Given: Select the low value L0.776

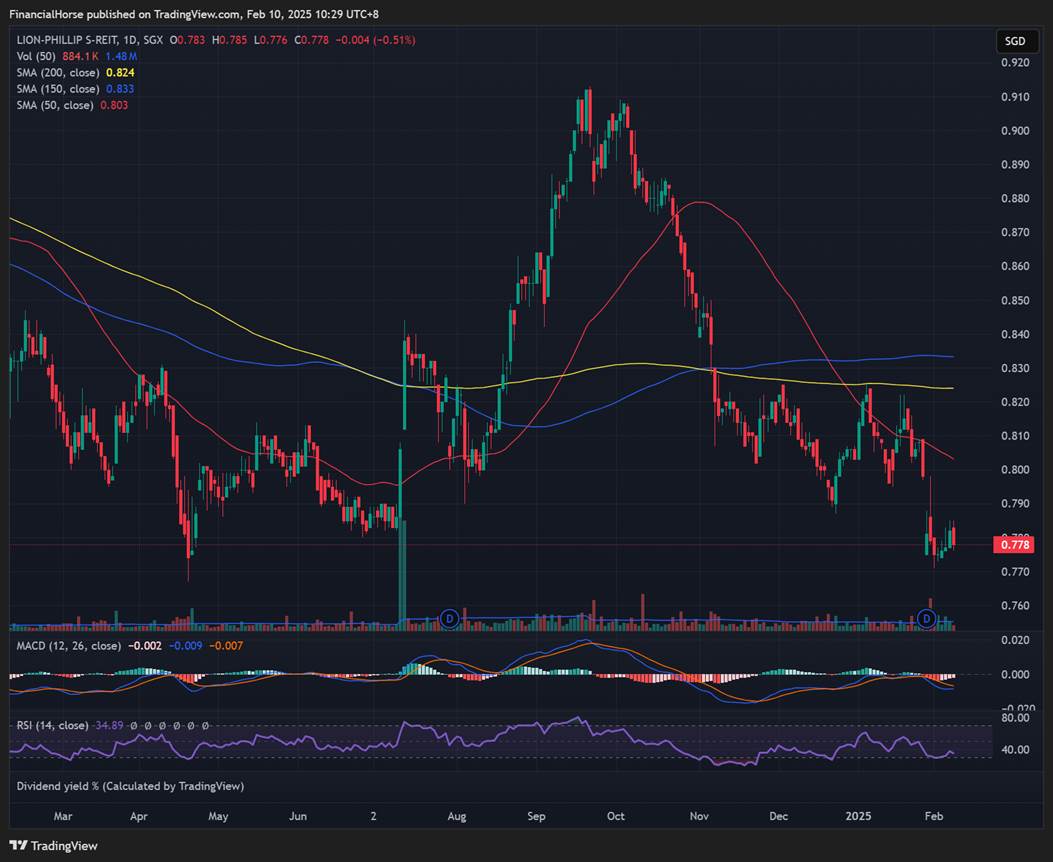Looking at the screenshot, I should (271, 40).
